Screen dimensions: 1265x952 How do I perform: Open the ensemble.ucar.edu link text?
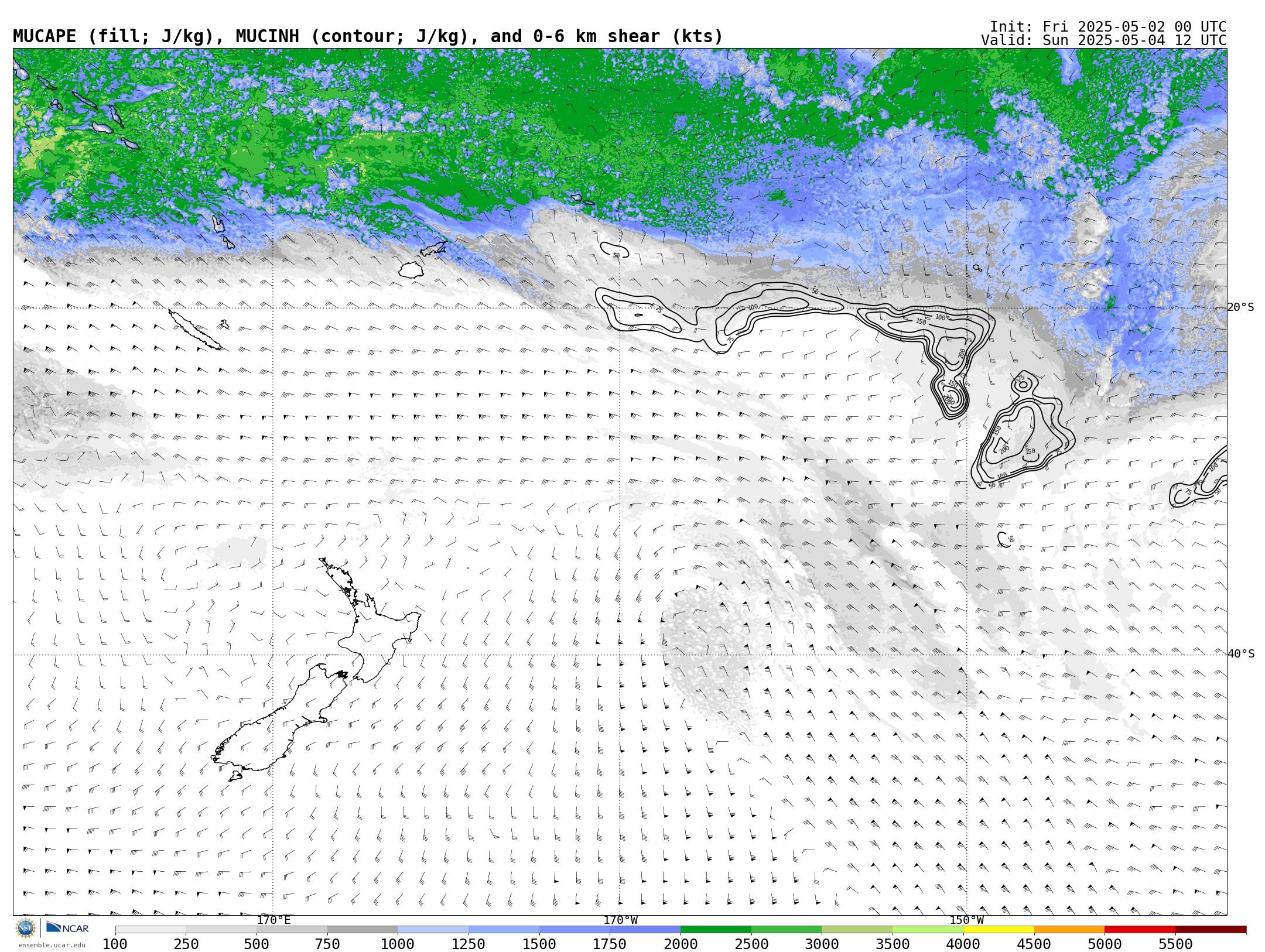tap(52, 945)
